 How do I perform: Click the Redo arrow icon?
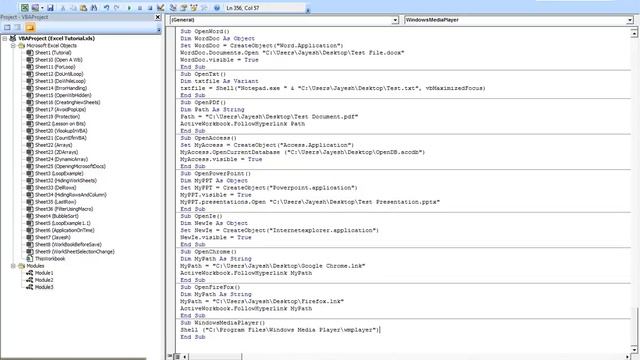click(x=117, y=8)
